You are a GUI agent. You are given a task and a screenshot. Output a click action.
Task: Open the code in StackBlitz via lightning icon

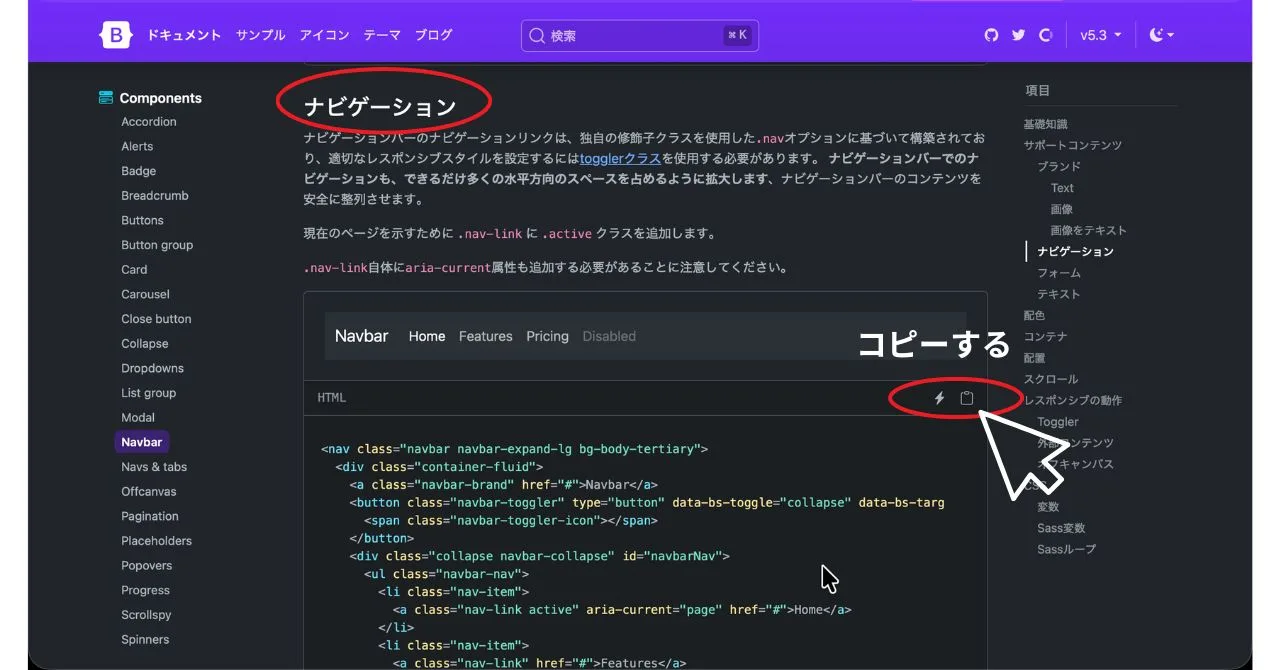[x=938, y=397]
